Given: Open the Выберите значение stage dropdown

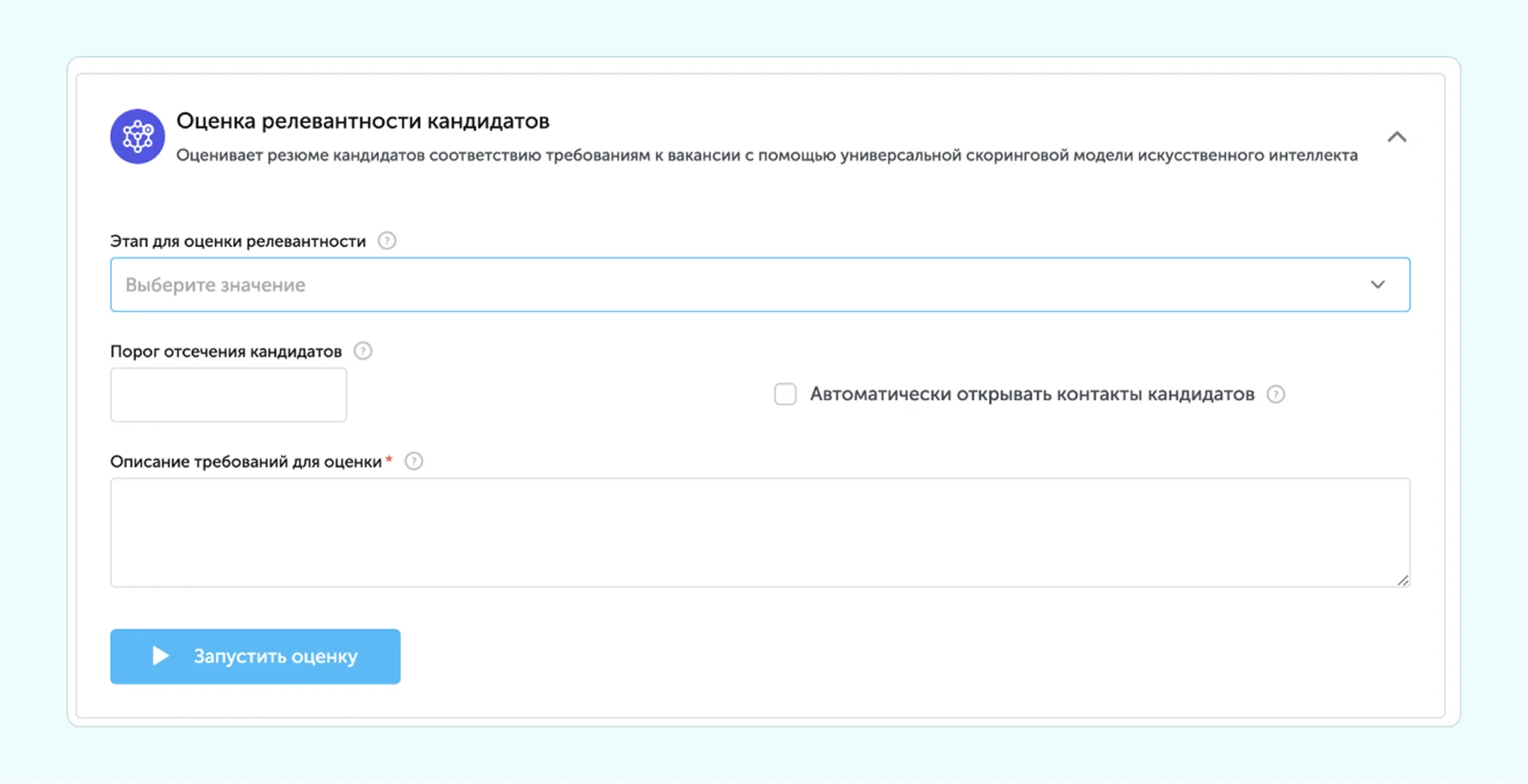Looking at the screenshot, I should click(760, 285).
